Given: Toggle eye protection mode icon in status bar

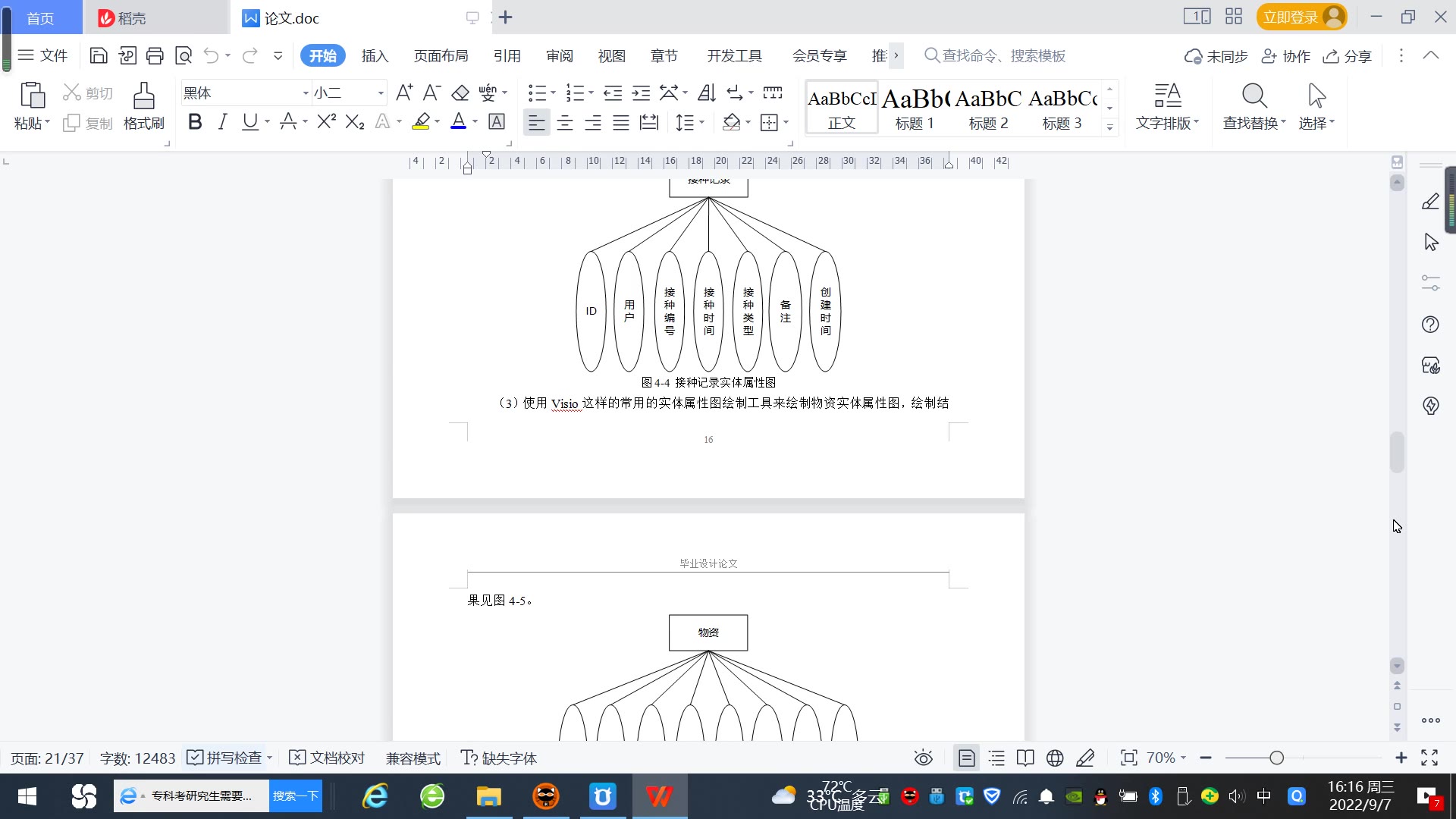Looking at the screenshot, I should coord(923,758).
